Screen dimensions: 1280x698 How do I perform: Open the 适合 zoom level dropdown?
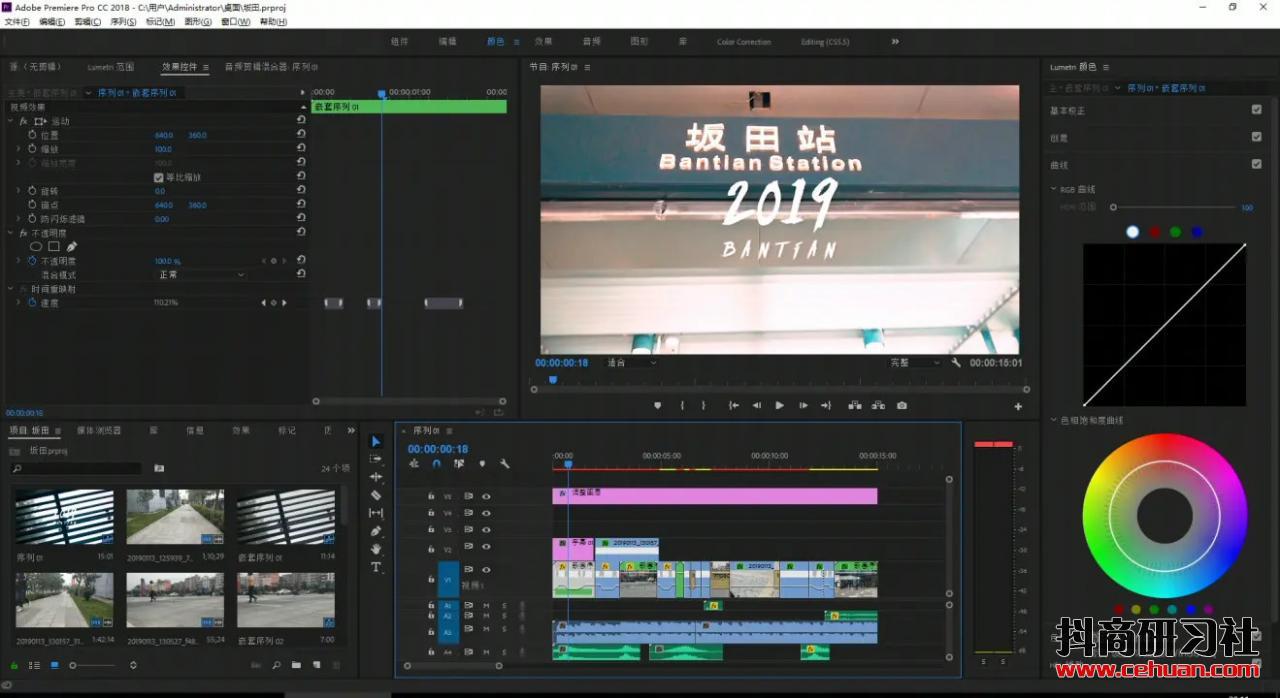coord(632,363)
